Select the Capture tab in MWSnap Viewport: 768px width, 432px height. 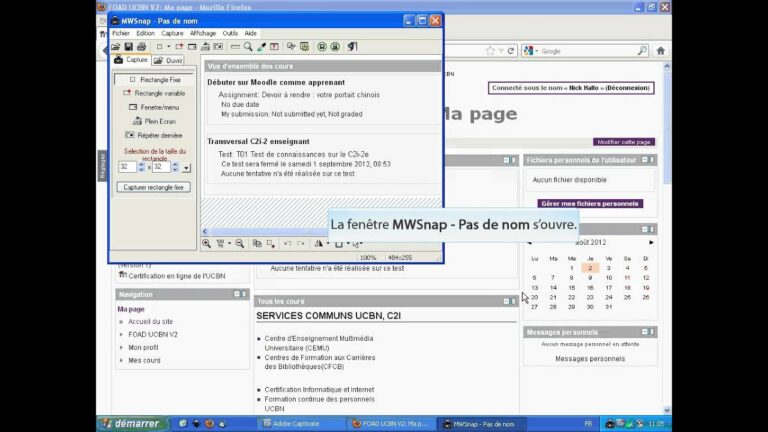click(x=131, y=60)
